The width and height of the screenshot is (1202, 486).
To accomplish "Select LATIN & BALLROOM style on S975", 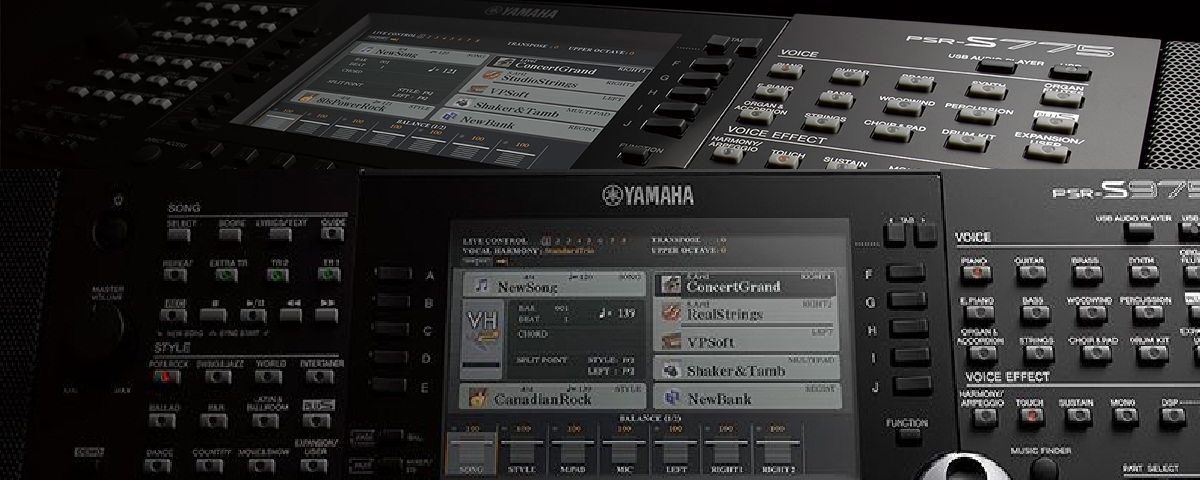I will [x=266, y=421].
